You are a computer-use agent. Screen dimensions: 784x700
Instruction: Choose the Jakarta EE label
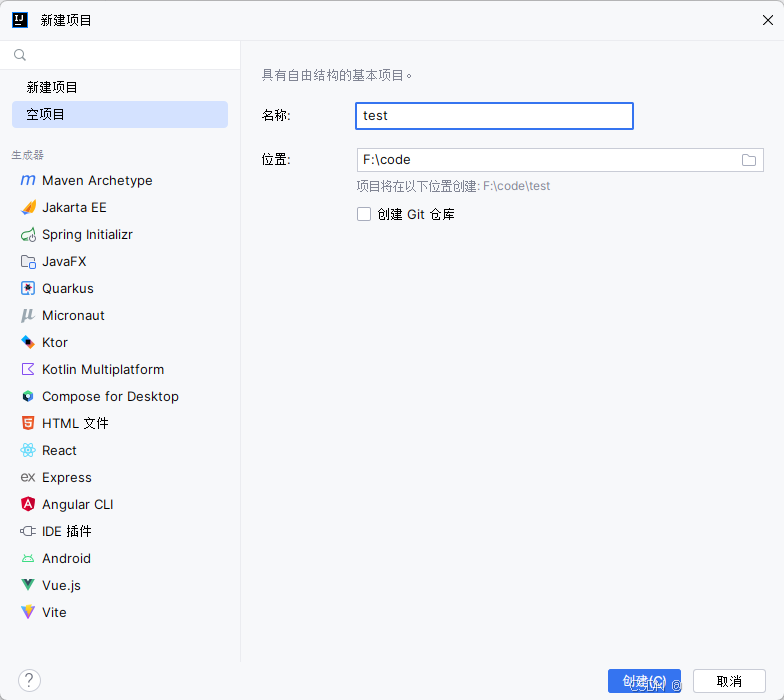[74, 207]
